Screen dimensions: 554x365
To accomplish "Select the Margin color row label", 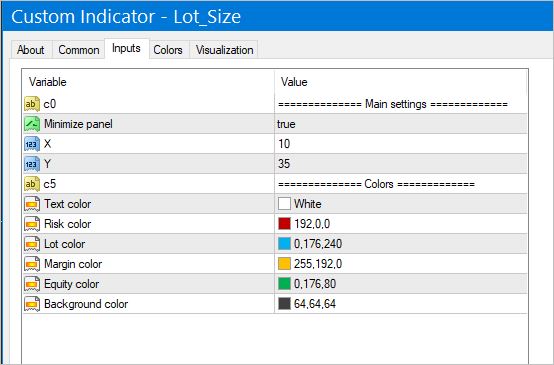I will (x=73, y=264).
